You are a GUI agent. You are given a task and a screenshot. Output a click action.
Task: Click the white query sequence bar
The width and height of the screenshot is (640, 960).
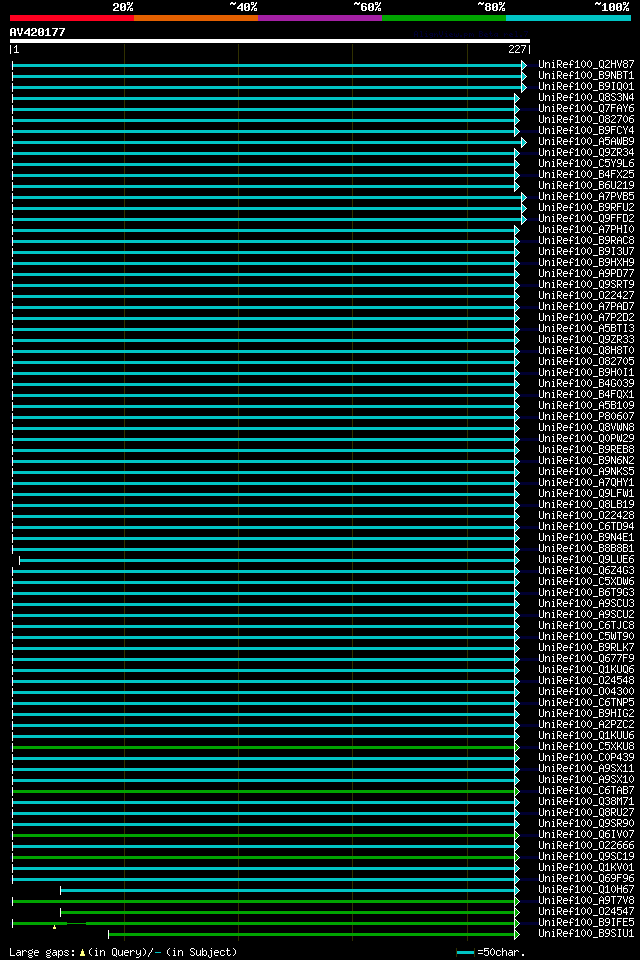tap(269, 41)
